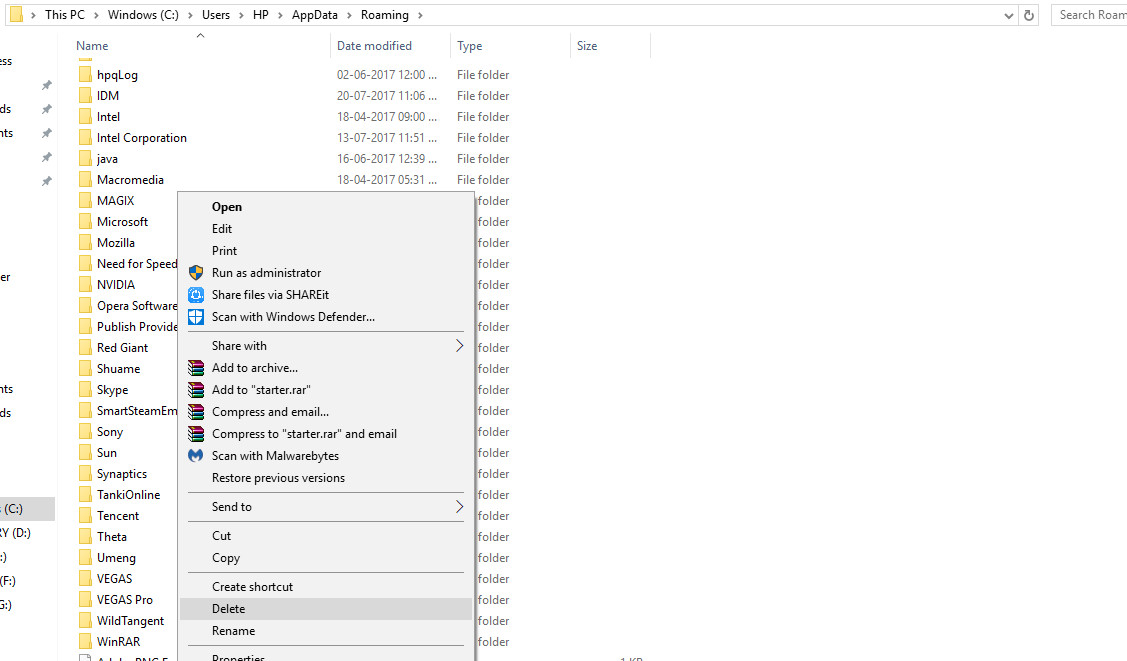Image resolution: width=1127 pixels, height=661 pixels.
Task: Click WinRAR icon beside Add to "starter.rar"
Action: [x=196, y=390]
